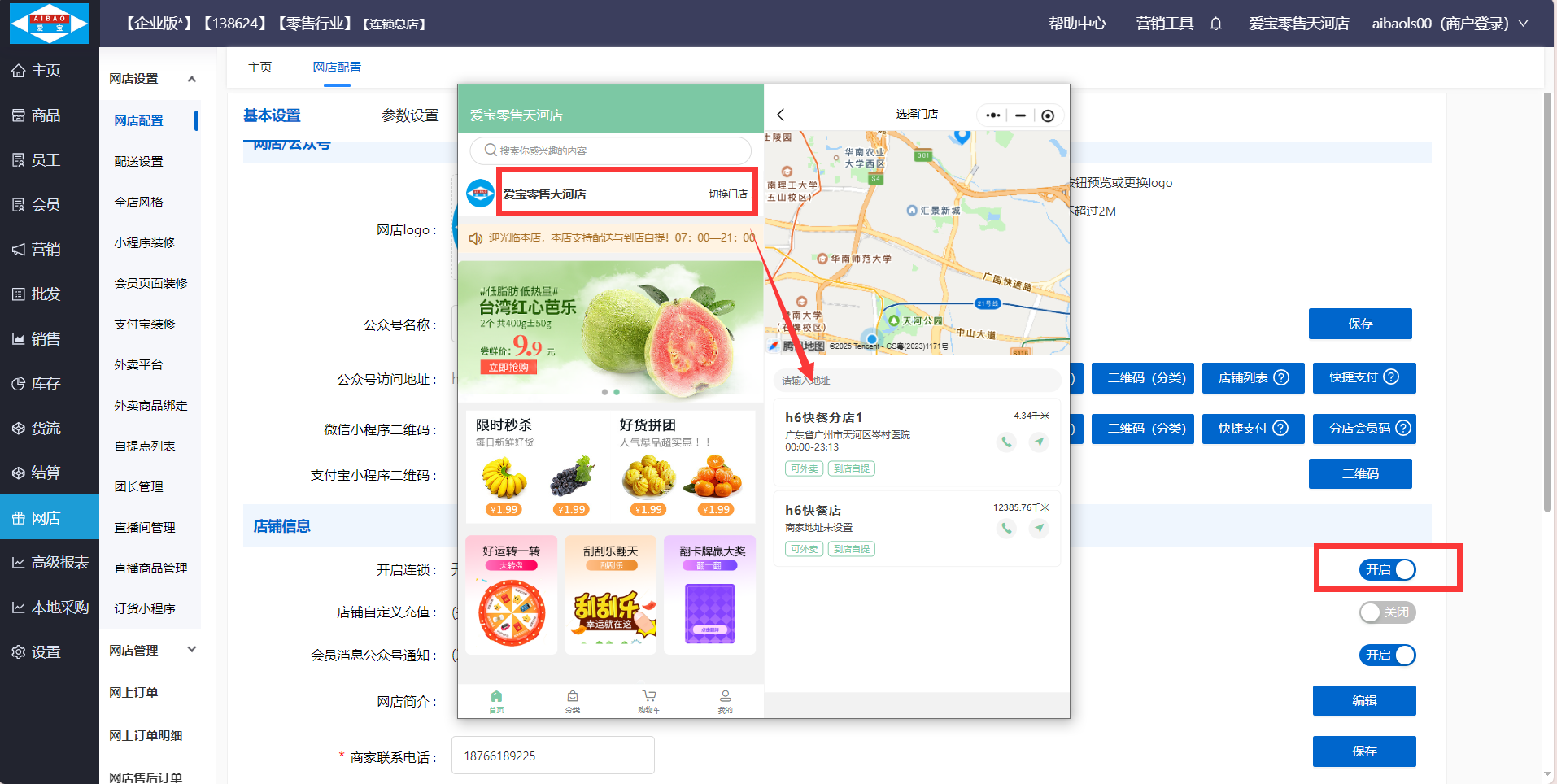The image size is (1557, 784).
Task: Click the AIBAO logo in top-left
Action: pyautogui.click(x=49, y=23)
